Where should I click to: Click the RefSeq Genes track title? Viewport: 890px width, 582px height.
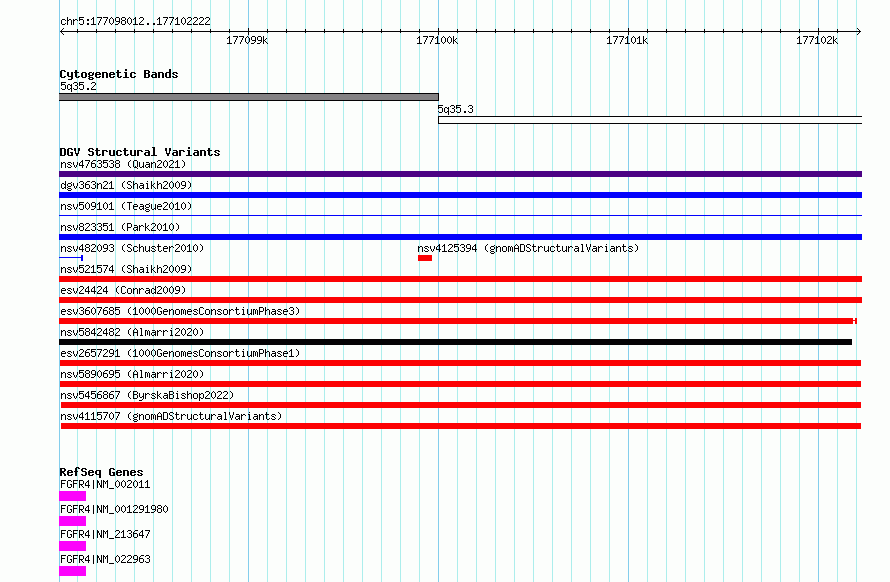(101, 472)
